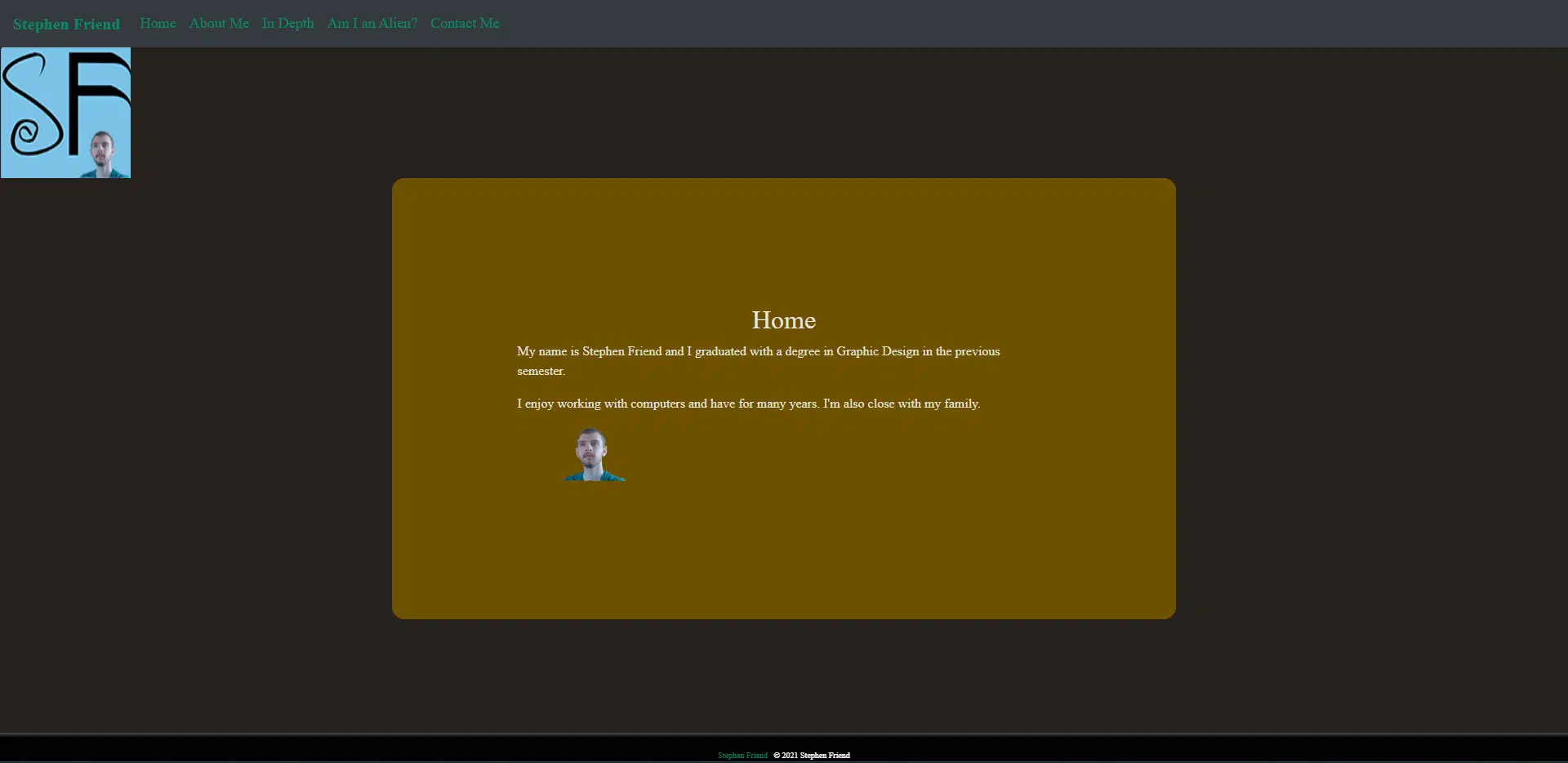Click the name Stephen Friend in intro paragraph

621,351
